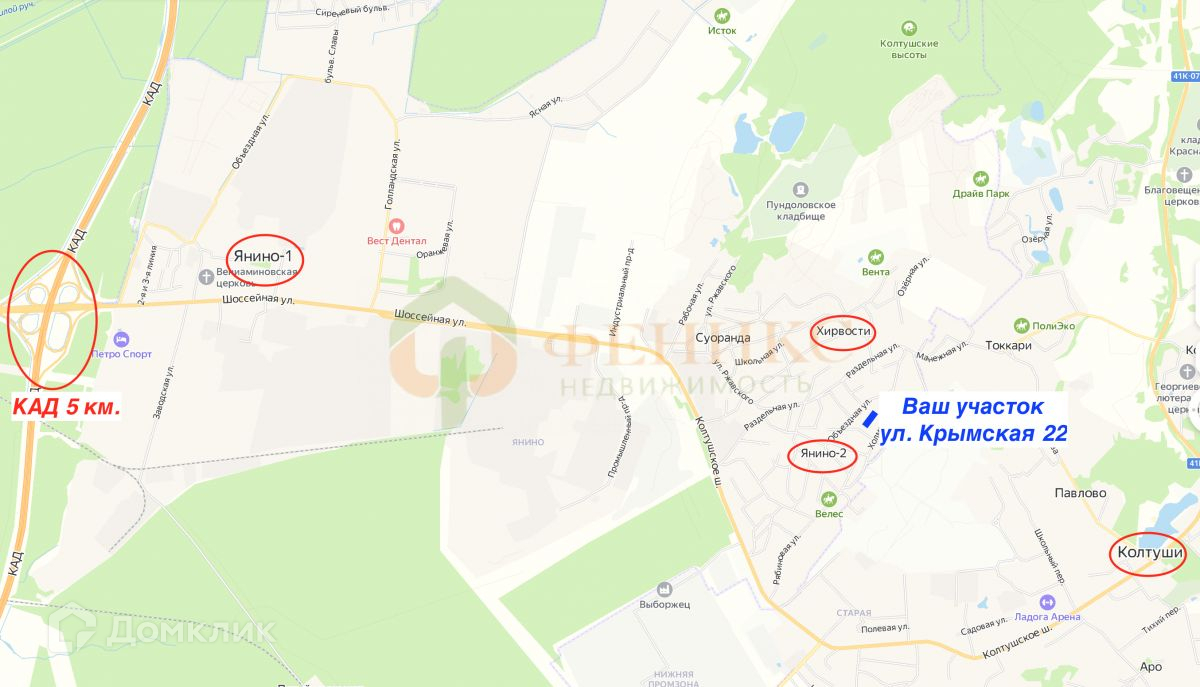Click the Велес horse marker icon
The height and width of the screenshot is (687, 1200).
point(829,499)
